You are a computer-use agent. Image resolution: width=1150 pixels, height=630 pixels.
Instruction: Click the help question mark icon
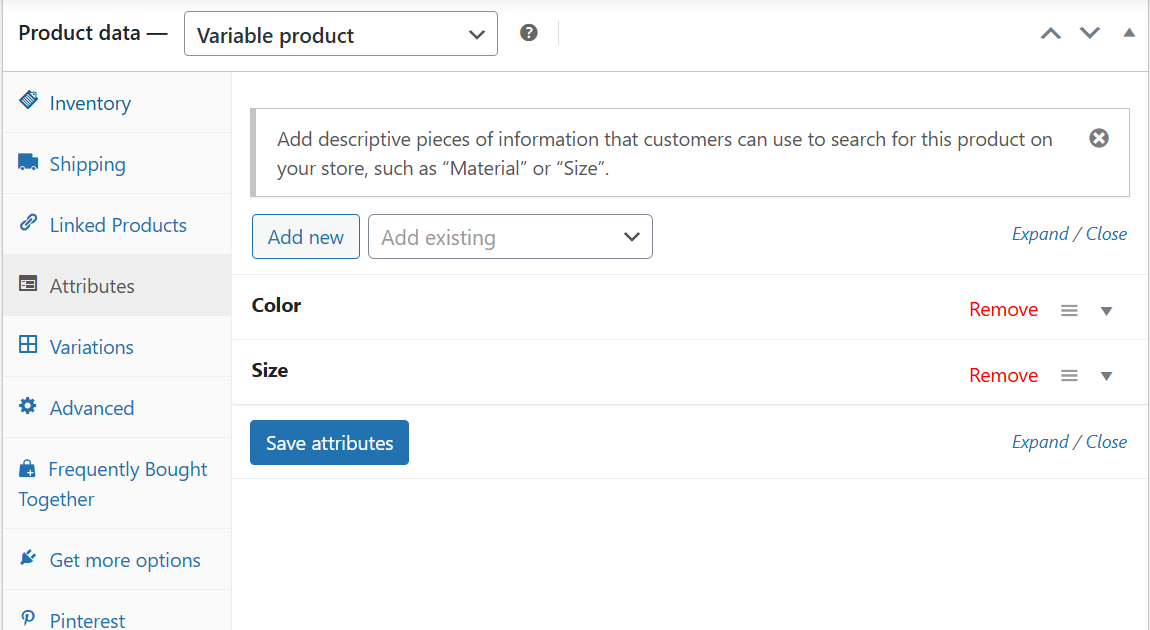pos(529,33)
